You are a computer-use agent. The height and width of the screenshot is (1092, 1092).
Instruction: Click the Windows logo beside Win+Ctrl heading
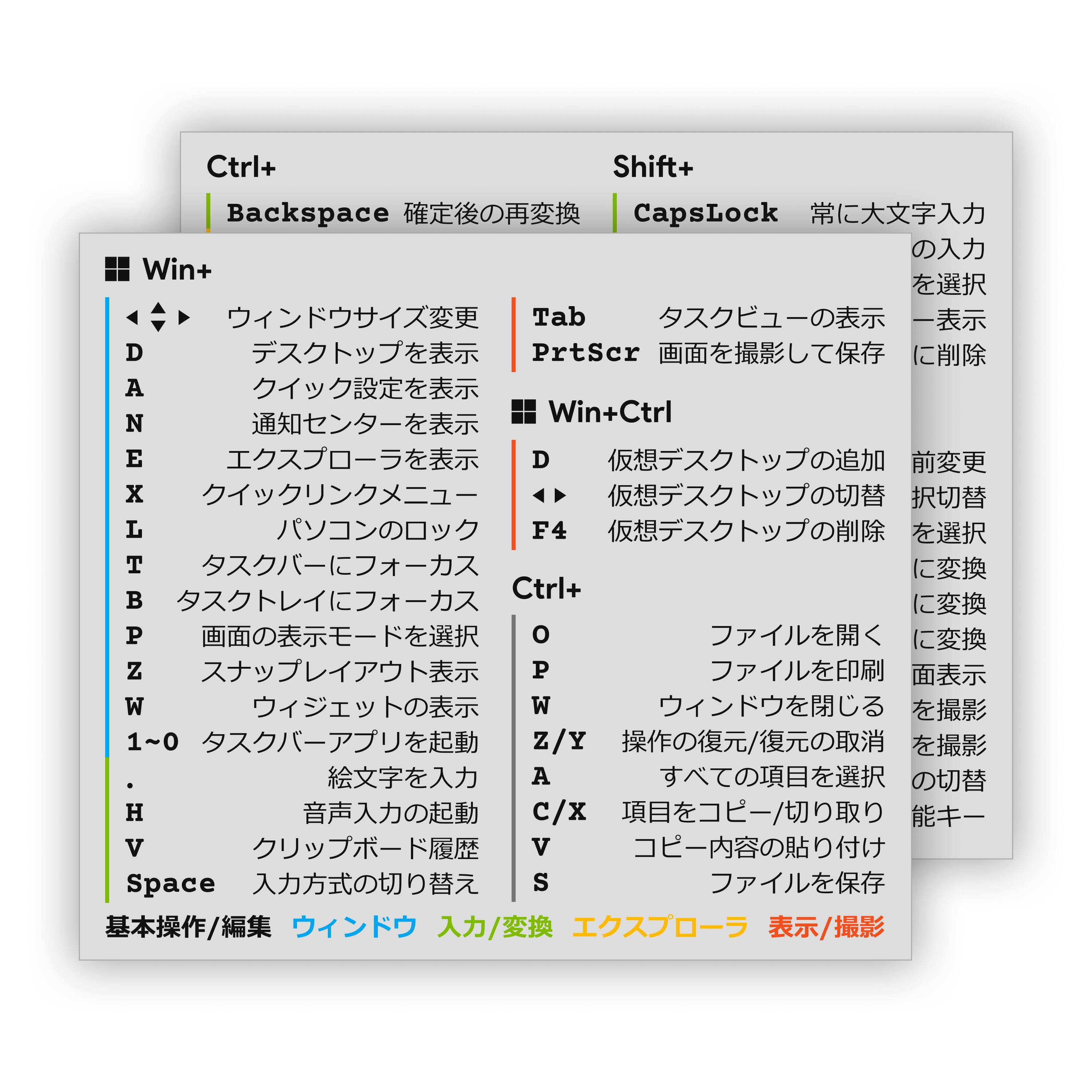coord(524,412)
